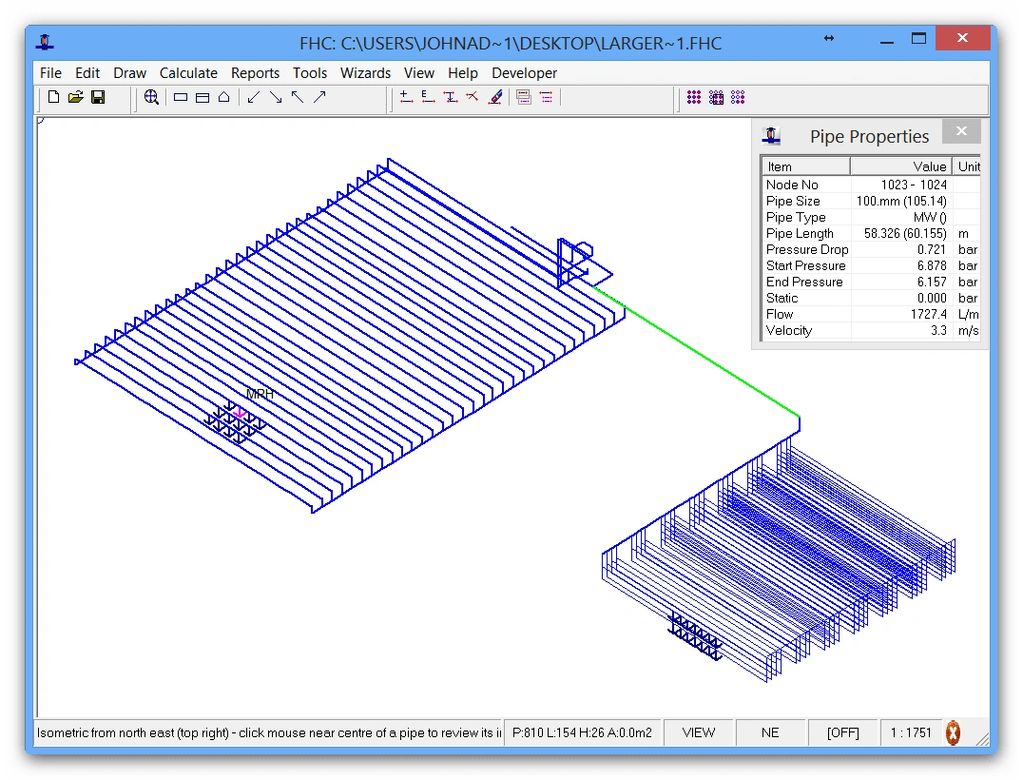Select the south-west arrow view icon
The height and width of the screenshot is (780, 1023).
pyautogui.click(x=253, y=98)
